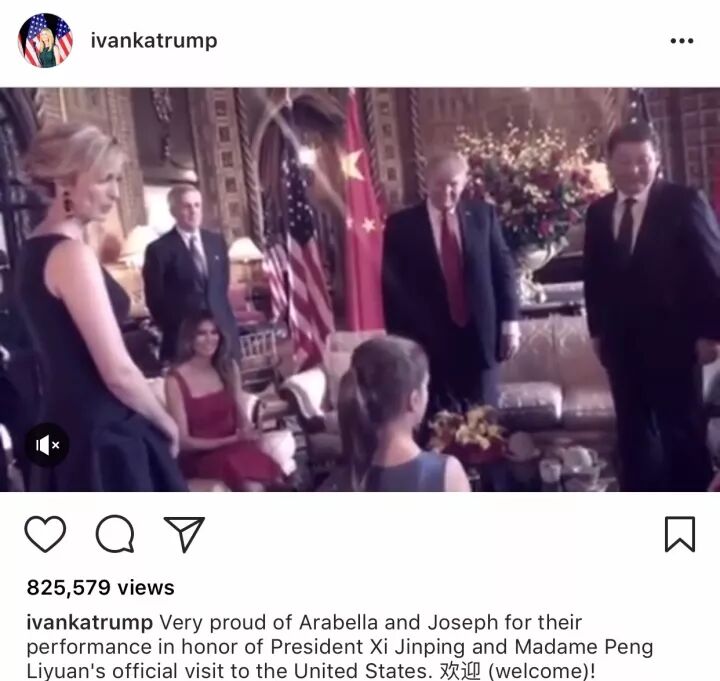Open ivankatrump username in the caption
The height and width of the screenshot is (681, 720).
click(x=90, y=623)
